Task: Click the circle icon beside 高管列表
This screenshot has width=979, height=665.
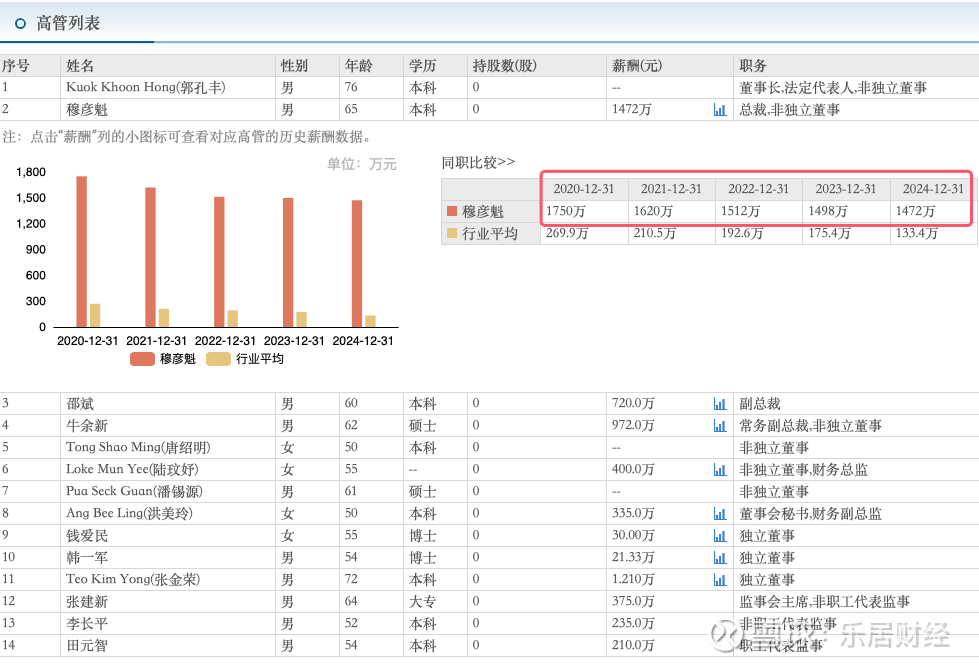Action: (20, 24)
